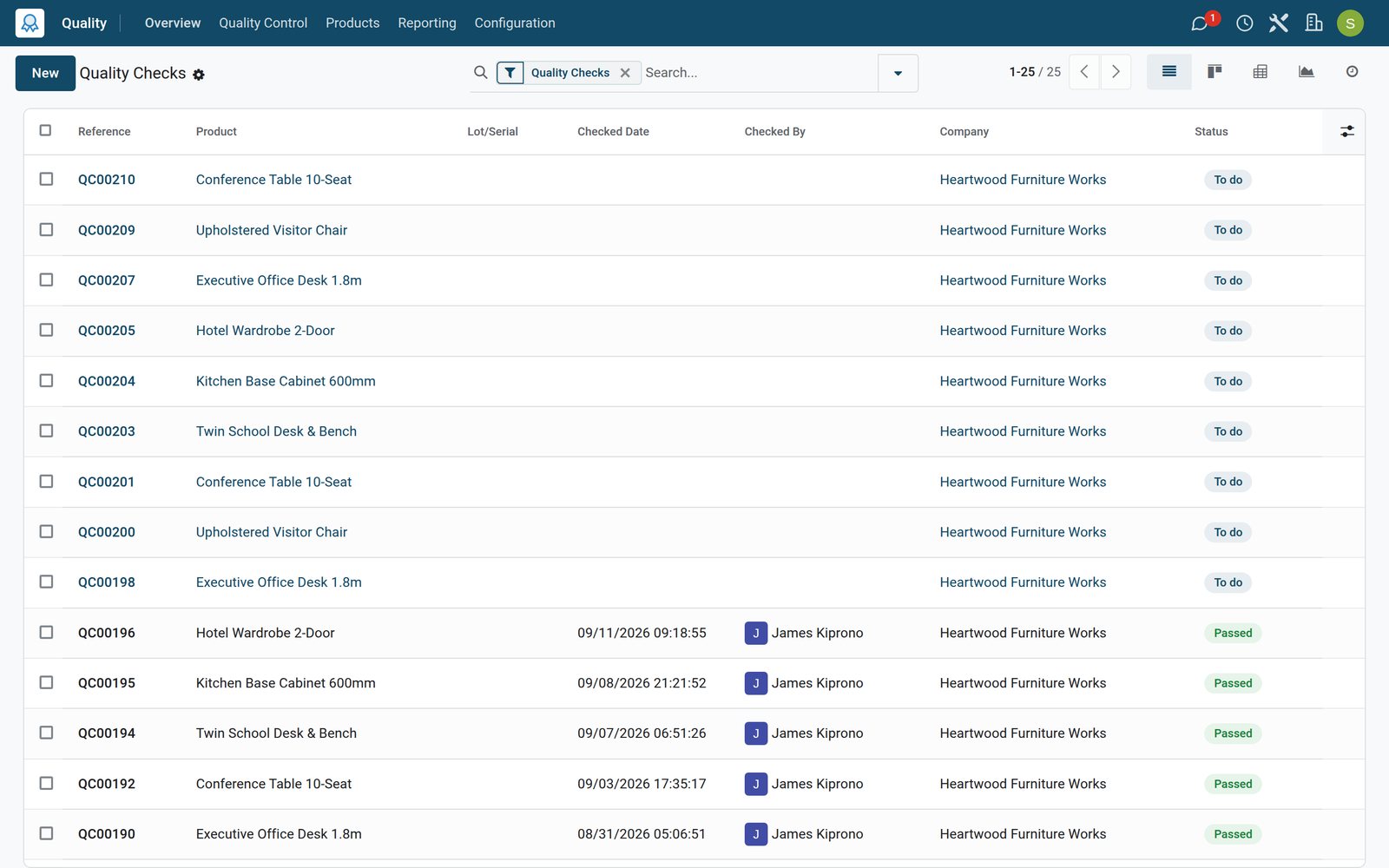Open the Configuration menu
The image size is (1389, 868).
tap(515, 23)
